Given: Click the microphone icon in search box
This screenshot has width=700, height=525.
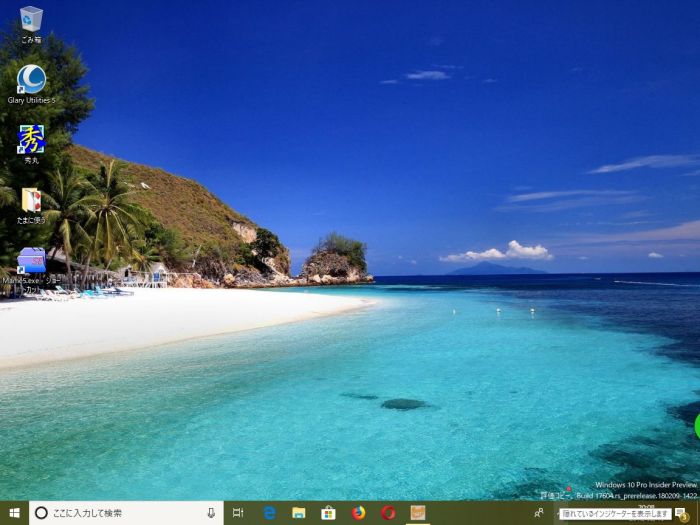Looking at the screenshot, I should (211, 513).
